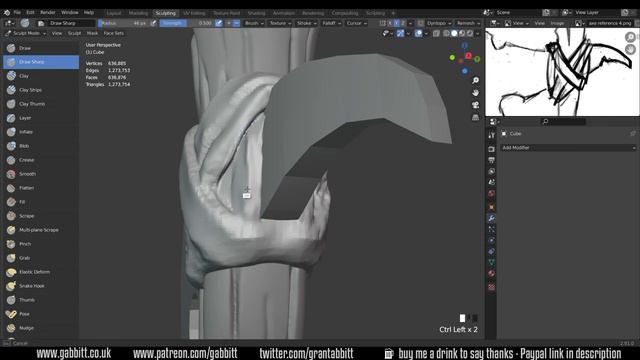Open the Falloff dropdown
Viewport: 640px width, 360px height.
pyautogui.click(x=331, y=23)
